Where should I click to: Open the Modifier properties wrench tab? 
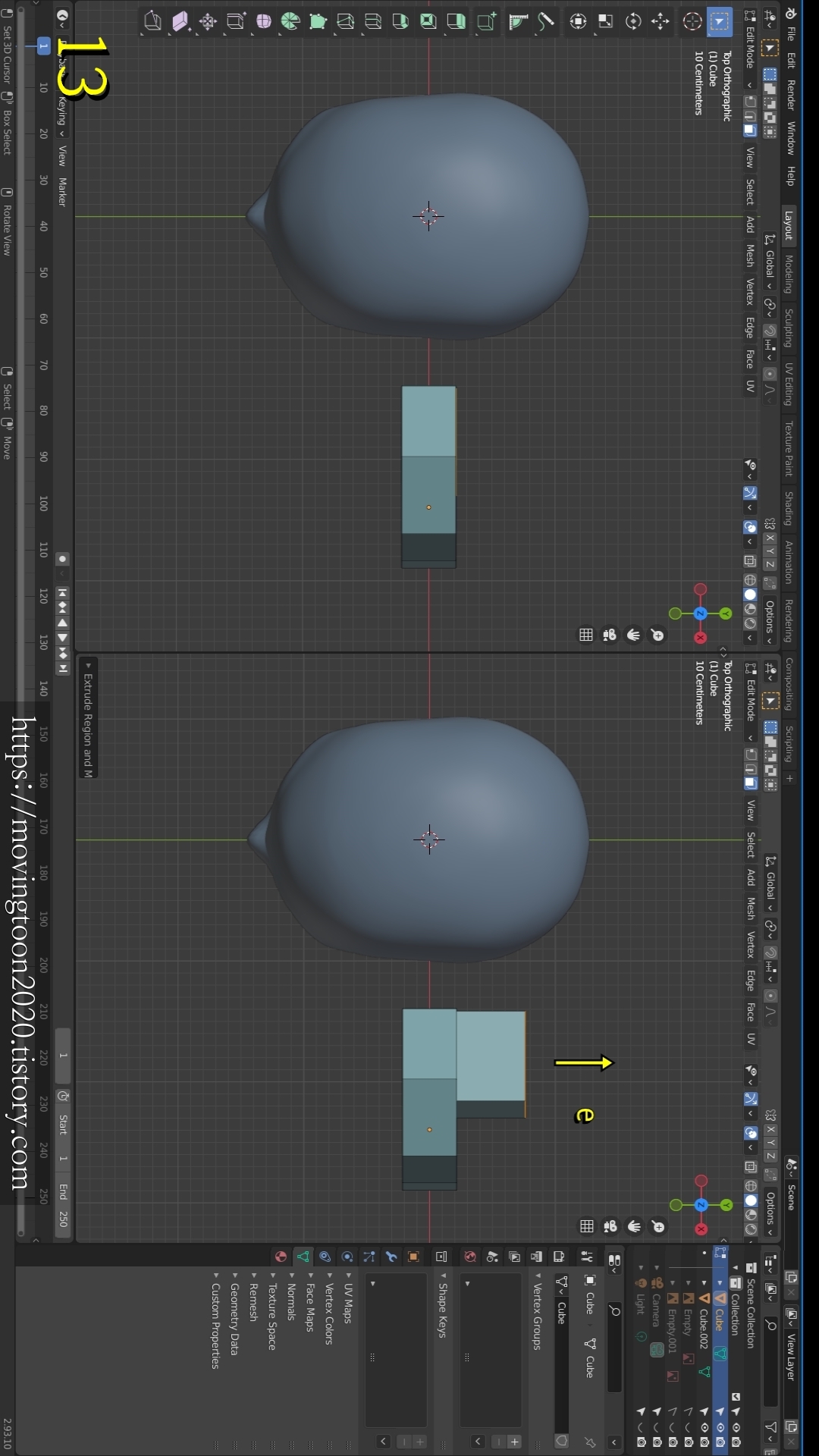point(391,1257)
